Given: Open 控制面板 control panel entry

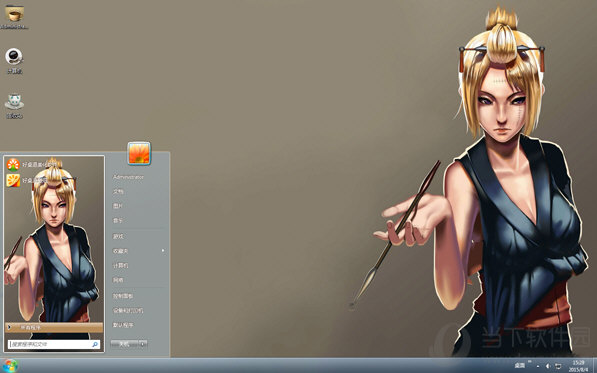Looking at the screenshot, I should [123, 296].
